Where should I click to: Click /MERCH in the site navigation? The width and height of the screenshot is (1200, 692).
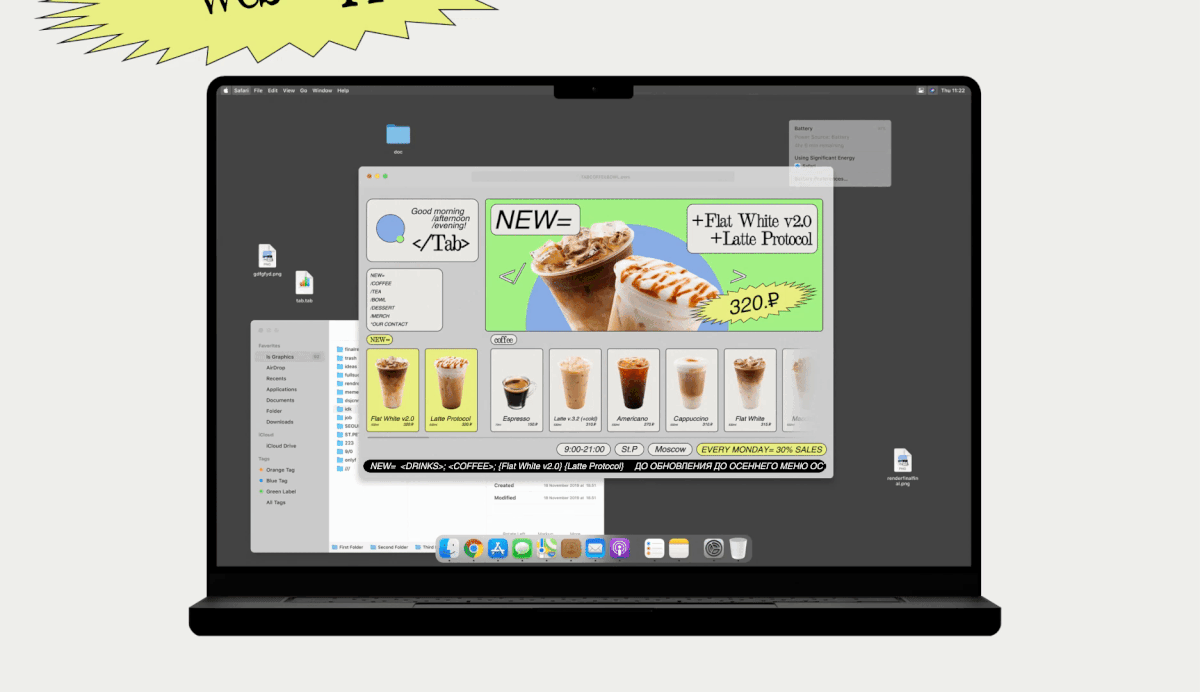tap(380, 315)
